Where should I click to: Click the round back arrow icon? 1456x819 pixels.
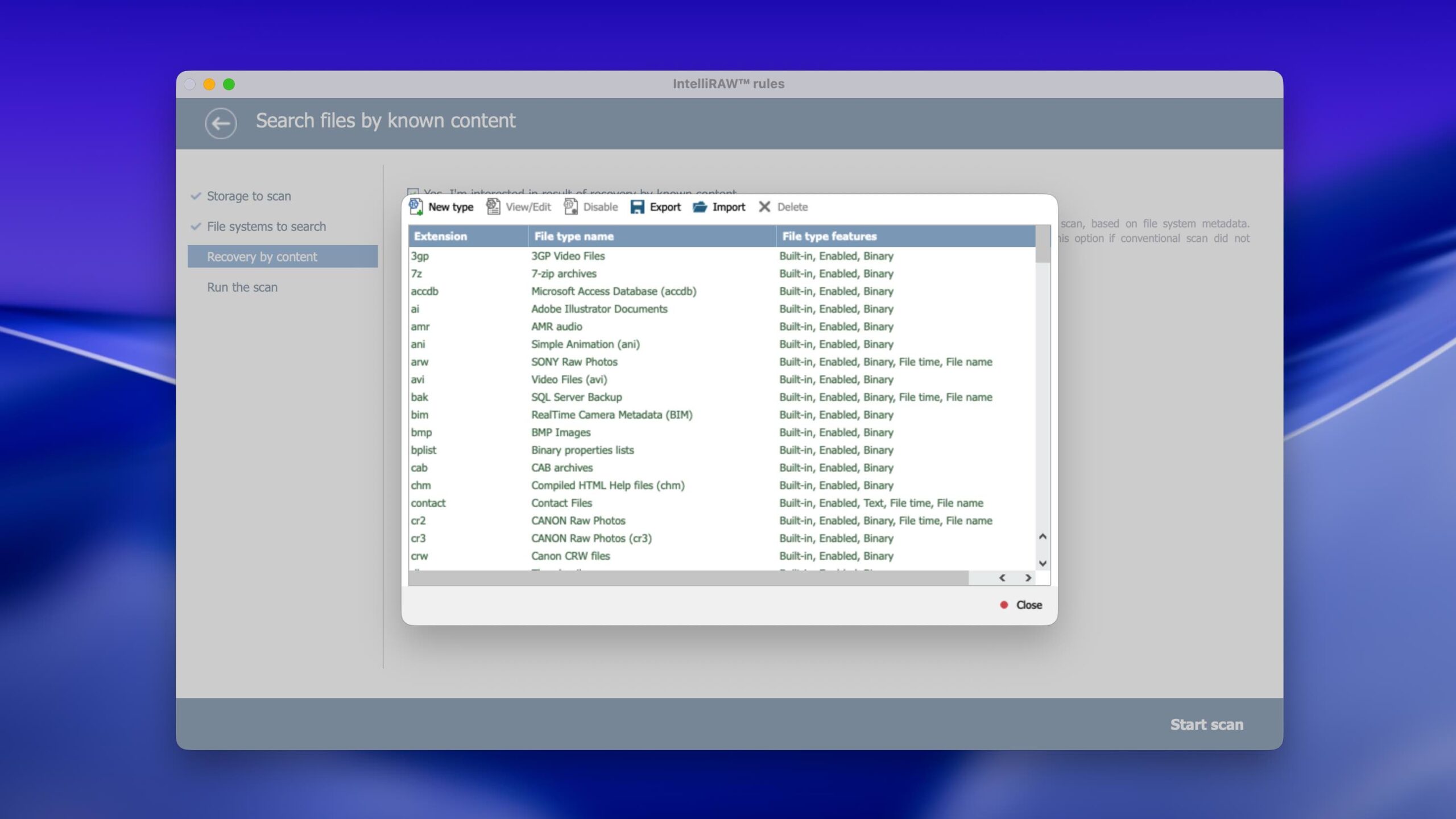point(221,123)
